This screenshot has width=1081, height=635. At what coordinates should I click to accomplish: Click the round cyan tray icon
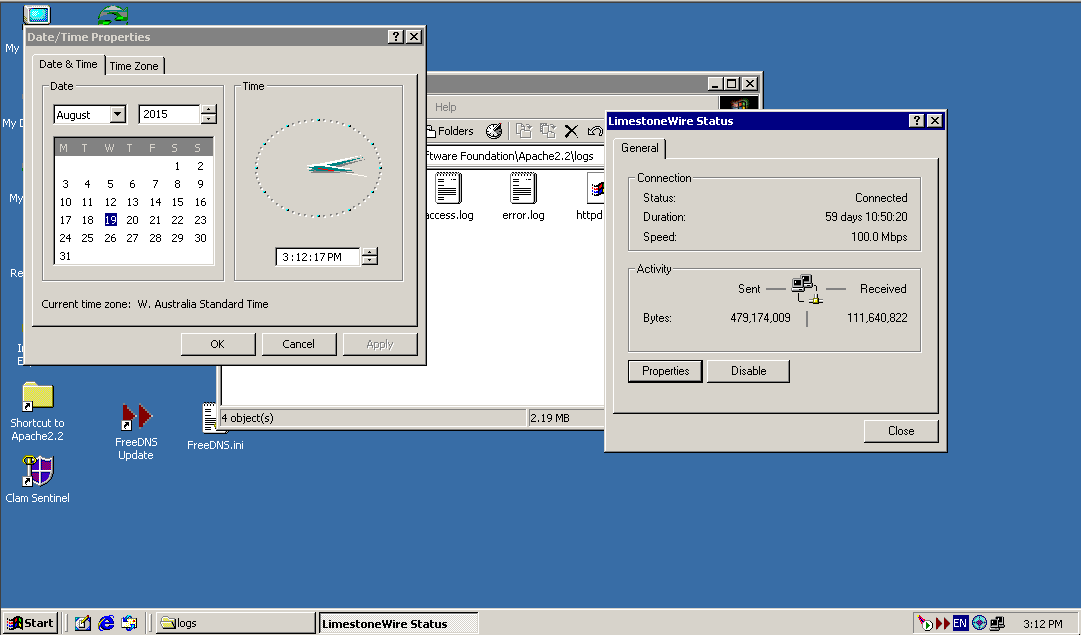tap(979, 624)
